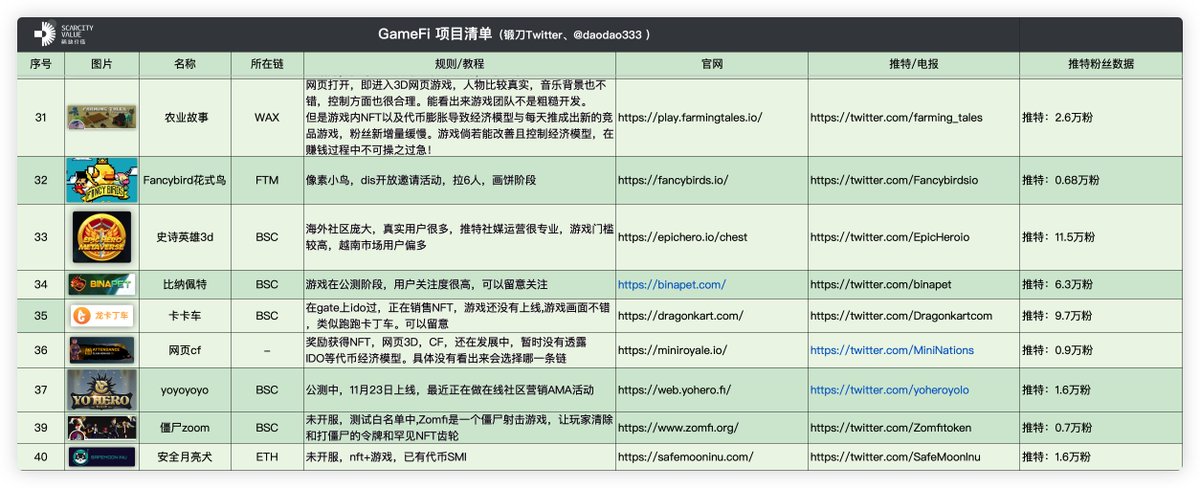Open the web.yohero.fi website URL

(x=675, y=390)
